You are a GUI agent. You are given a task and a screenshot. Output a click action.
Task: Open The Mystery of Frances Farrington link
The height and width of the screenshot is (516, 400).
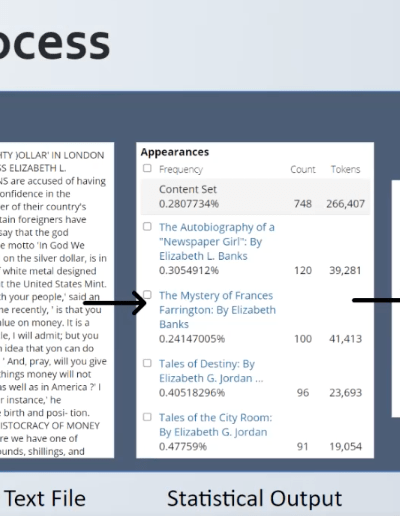(x=217, y=310)
